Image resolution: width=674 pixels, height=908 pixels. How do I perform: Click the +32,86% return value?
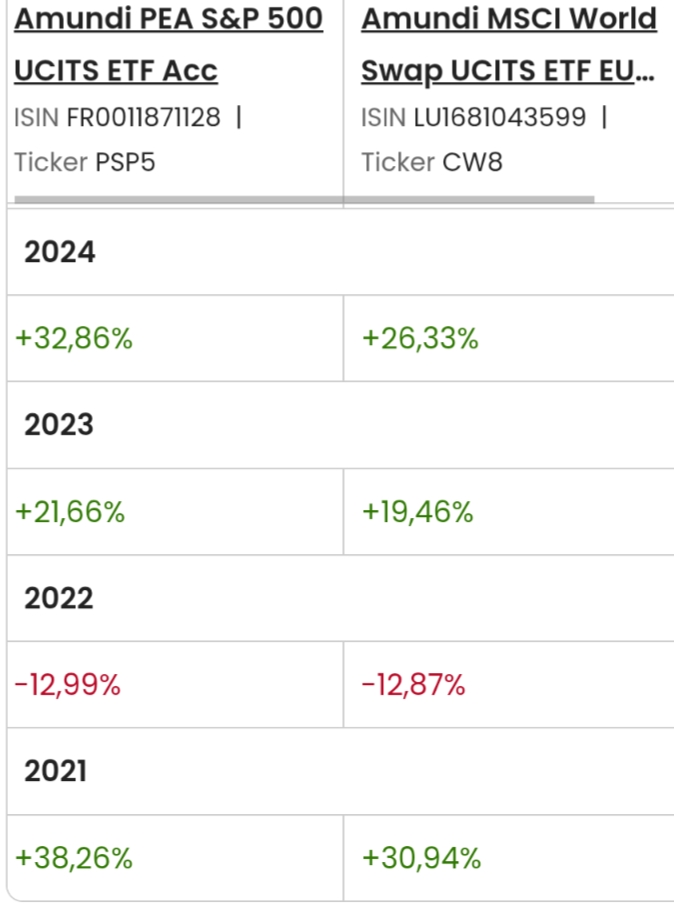pos(74,339)
